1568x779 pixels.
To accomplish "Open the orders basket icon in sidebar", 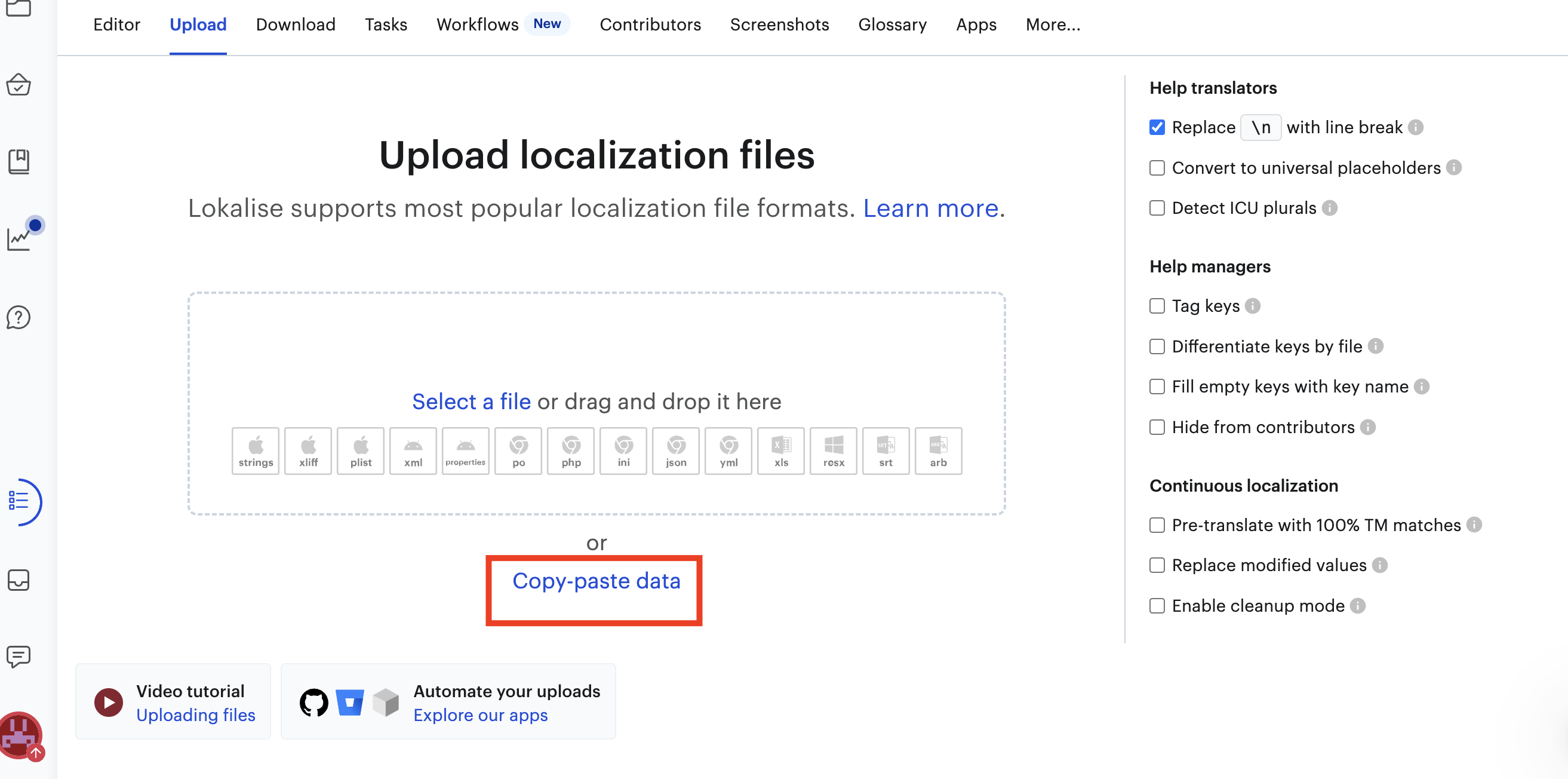I will 19,85.
